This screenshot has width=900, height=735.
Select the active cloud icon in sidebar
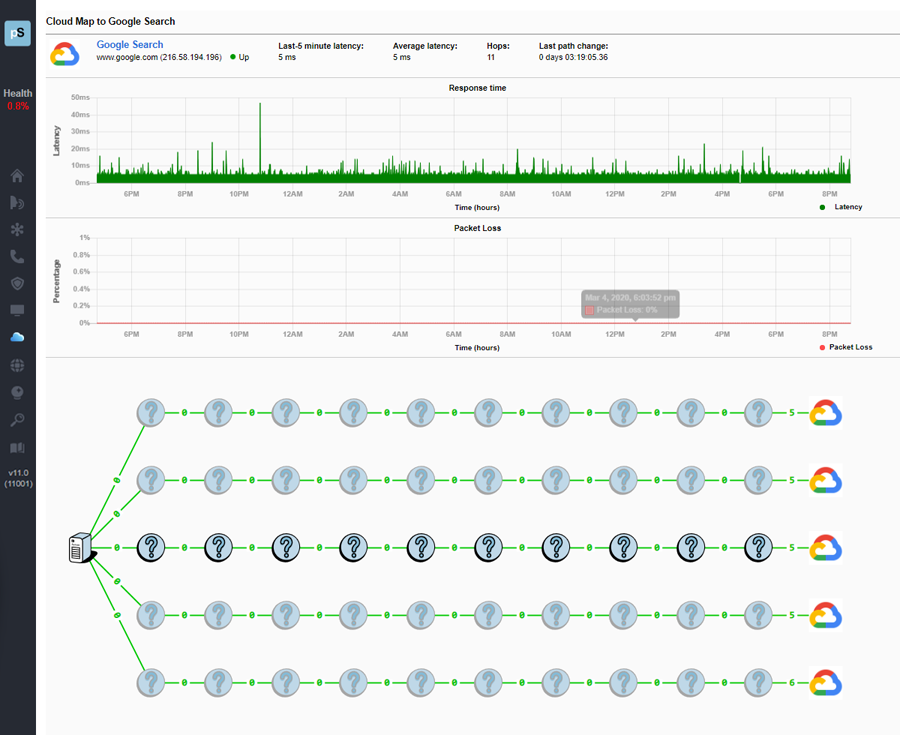pyautogui.click(x=17, y=338)
